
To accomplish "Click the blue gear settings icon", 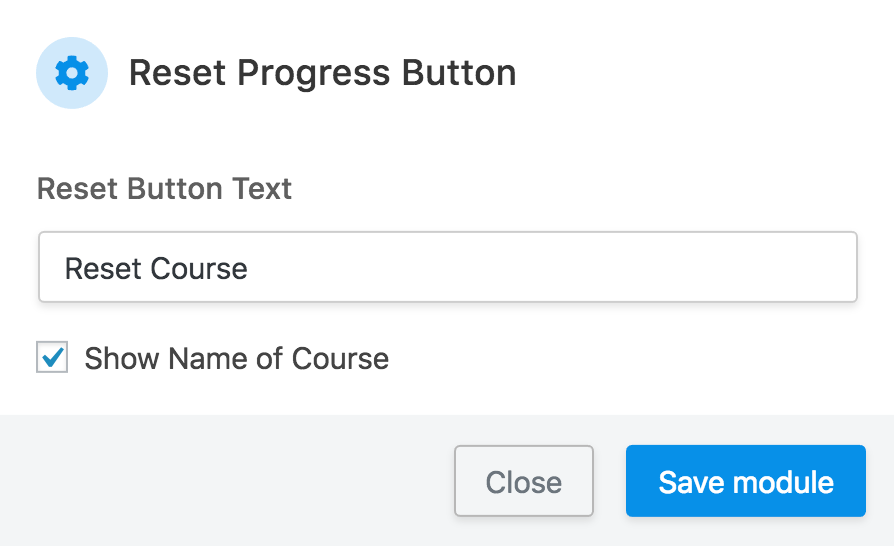I will point(72,73).
